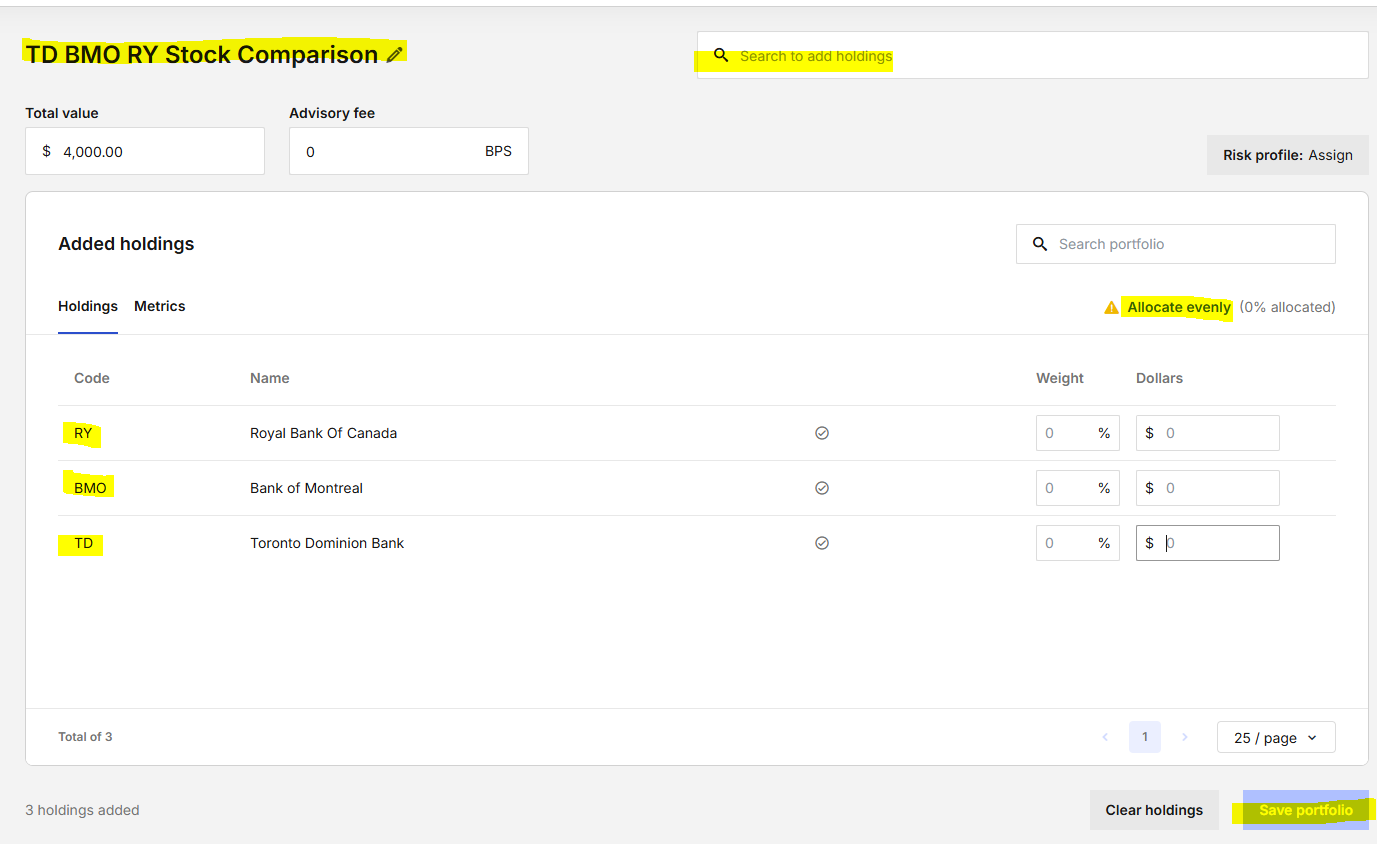Click the Dollars field for Royal Bank Of Canada
The width and height of the screenshot is (1377, 844).
1208,433
